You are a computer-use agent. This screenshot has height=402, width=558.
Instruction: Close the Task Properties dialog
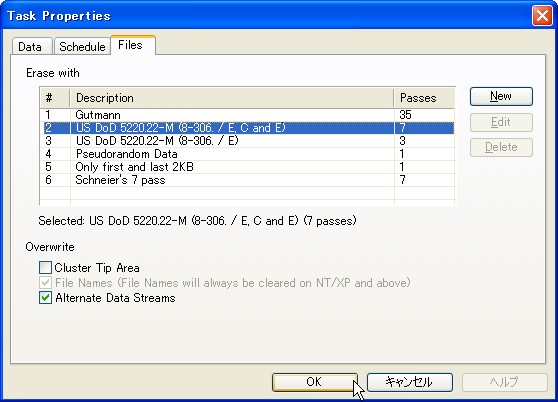[542, 16]
